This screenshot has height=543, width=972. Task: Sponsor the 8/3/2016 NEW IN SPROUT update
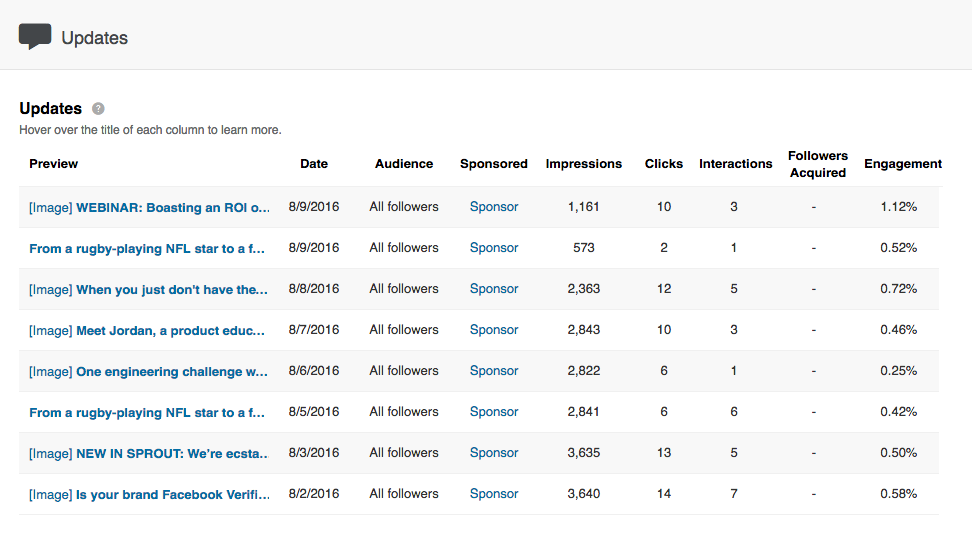(x=494, y=453)
